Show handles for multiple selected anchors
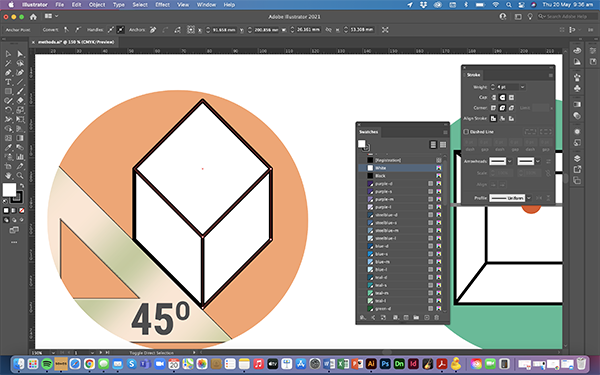Viewport: 600px width, 375px height. point(111,30)
